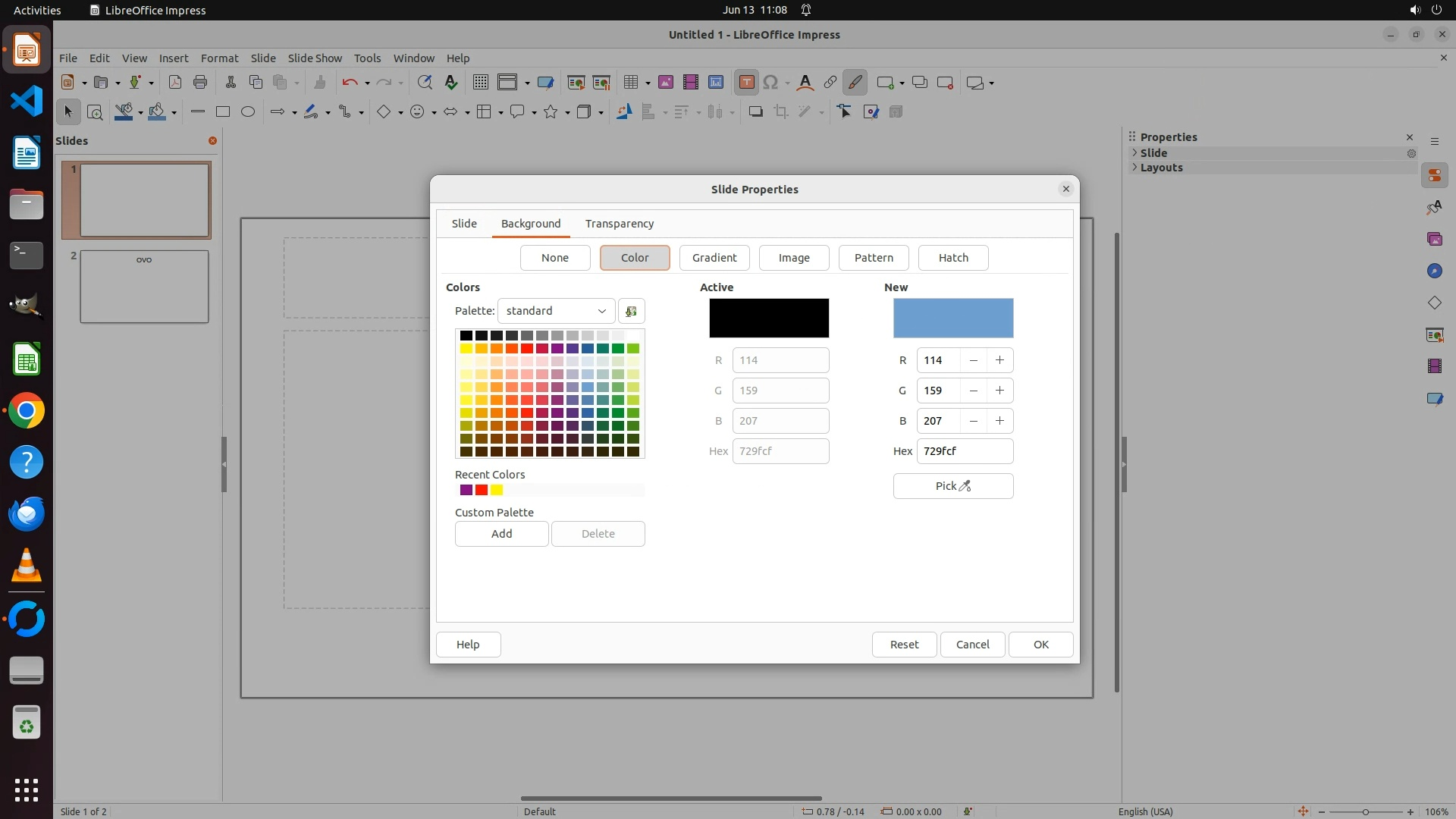
Task: Click the palette extensions icon button
Action: 631,311
